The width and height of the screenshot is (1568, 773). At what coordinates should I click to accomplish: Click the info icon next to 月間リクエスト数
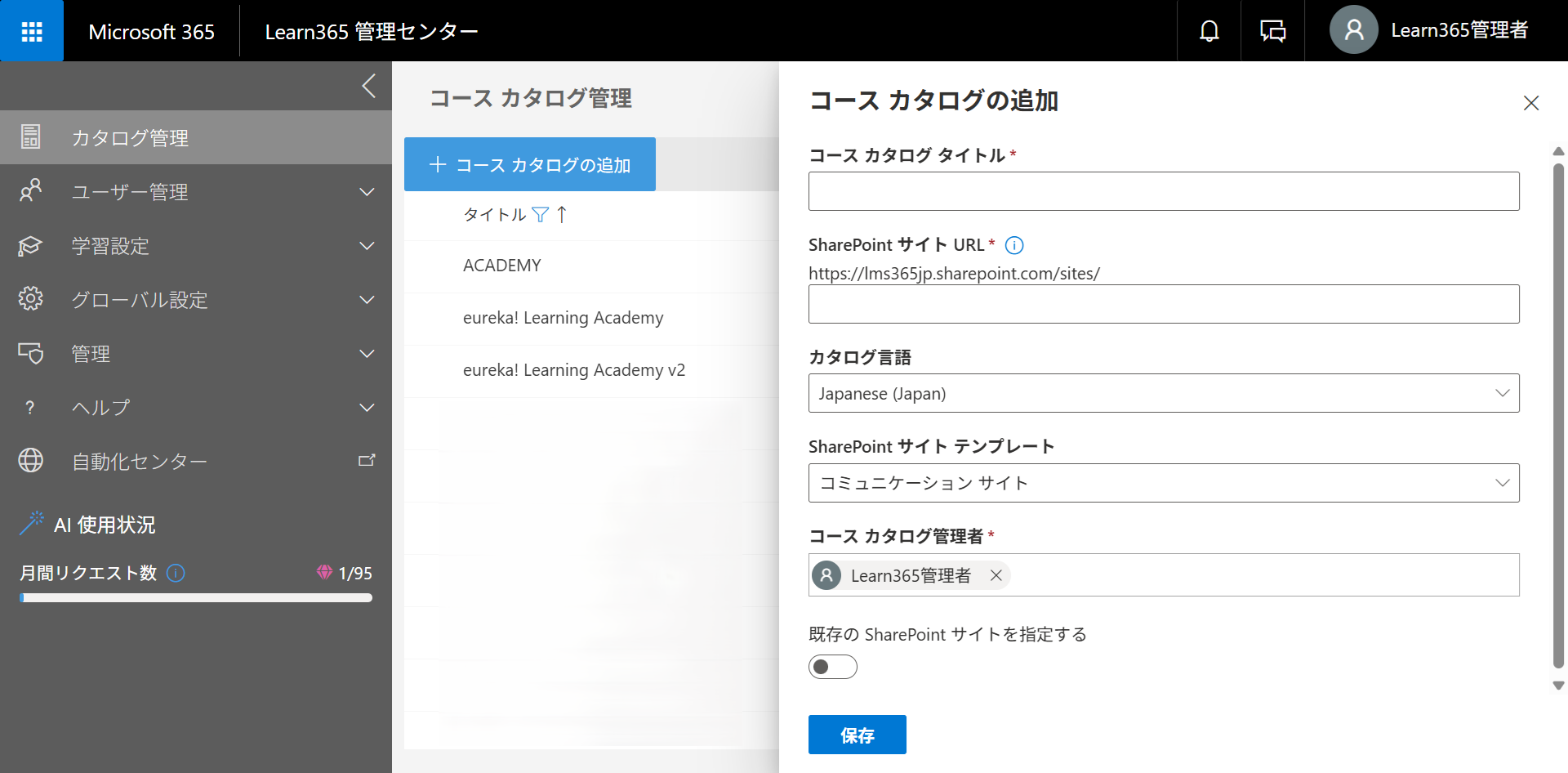coord(176,573)
